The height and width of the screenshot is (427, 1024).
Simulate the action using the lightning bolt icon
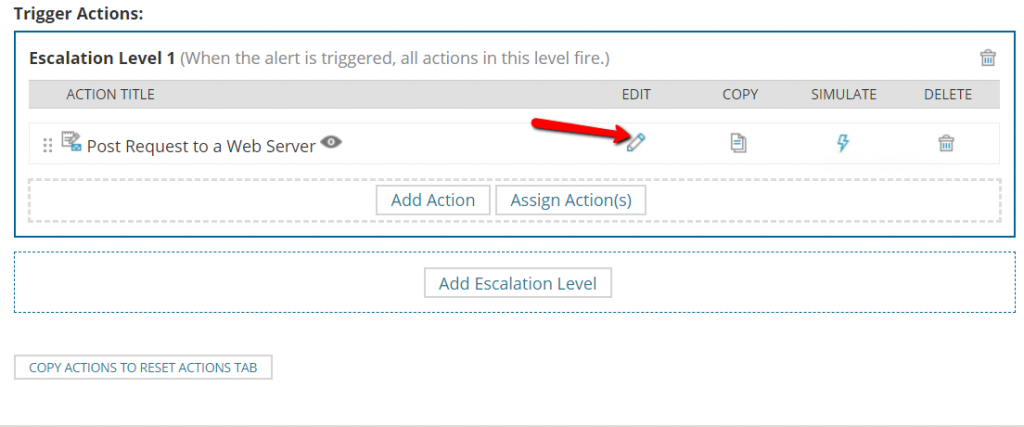pyautogui.click(x=843, y=142)
